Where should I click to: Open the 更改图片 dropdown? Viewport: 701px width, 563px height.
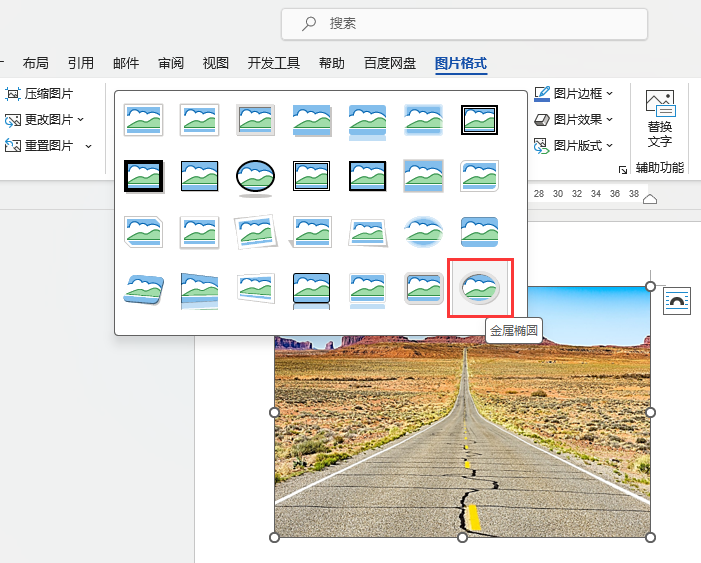[44, 120]
